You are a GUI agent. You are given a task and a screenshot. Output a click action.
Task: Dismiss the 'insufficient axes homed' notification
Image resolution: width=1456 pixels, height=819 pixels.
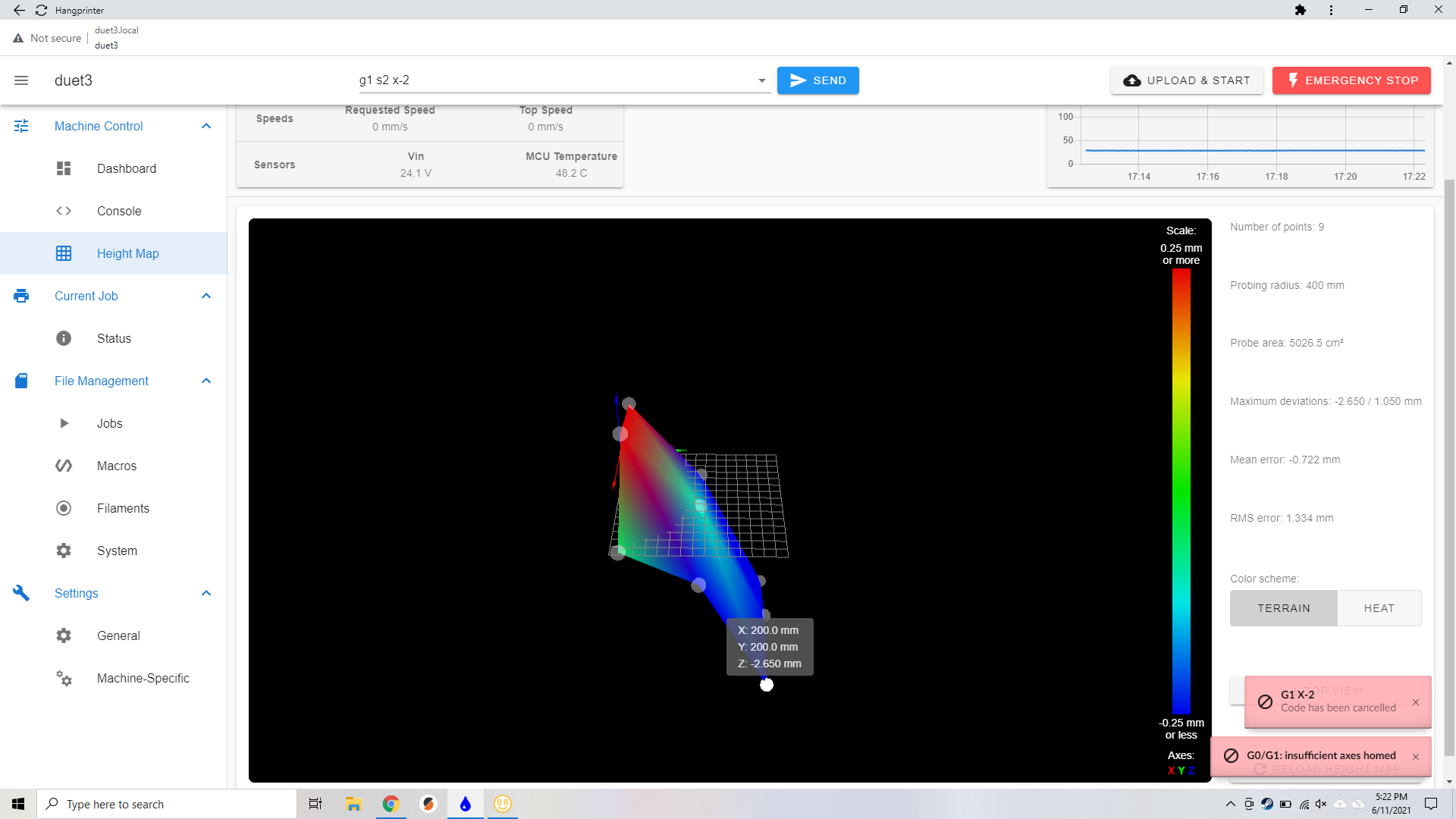click(1416, 757)
